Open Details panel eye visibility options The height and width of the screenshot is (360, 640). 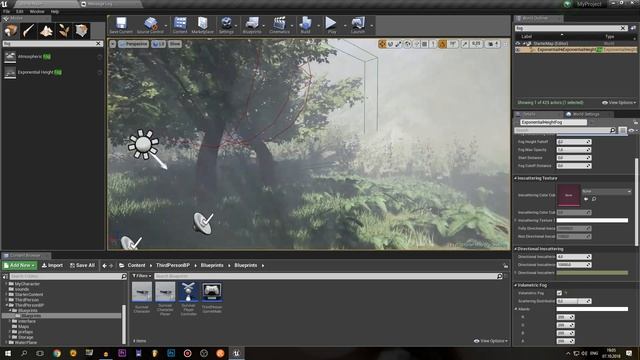point(632,130)
